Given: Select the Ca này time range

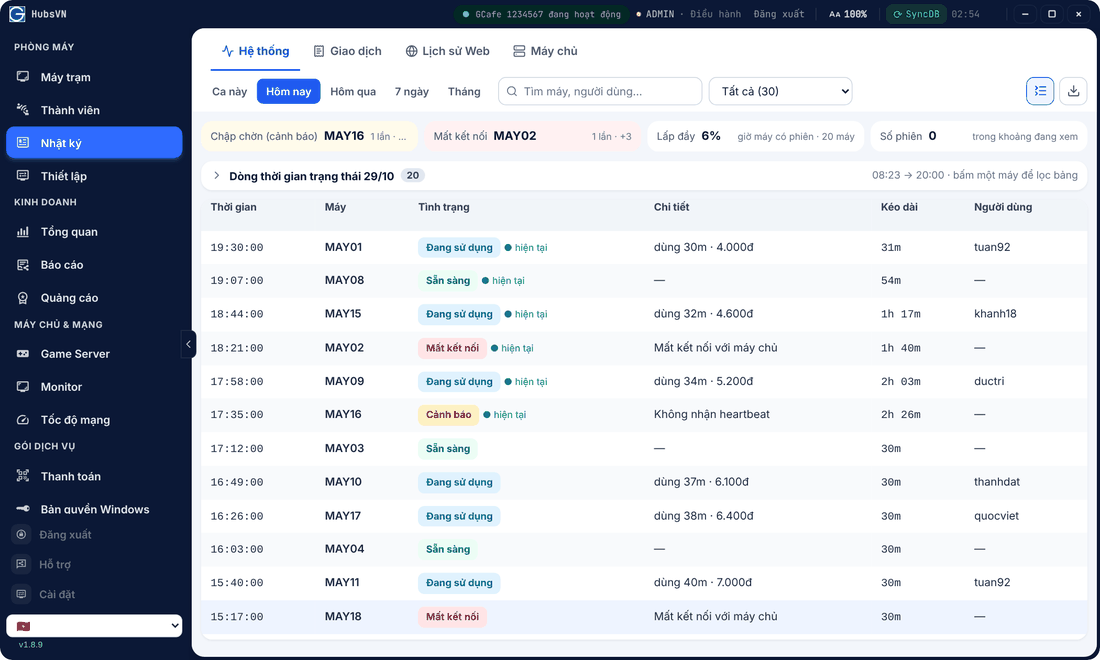Looking at the screenshot, I should [229, 91].
